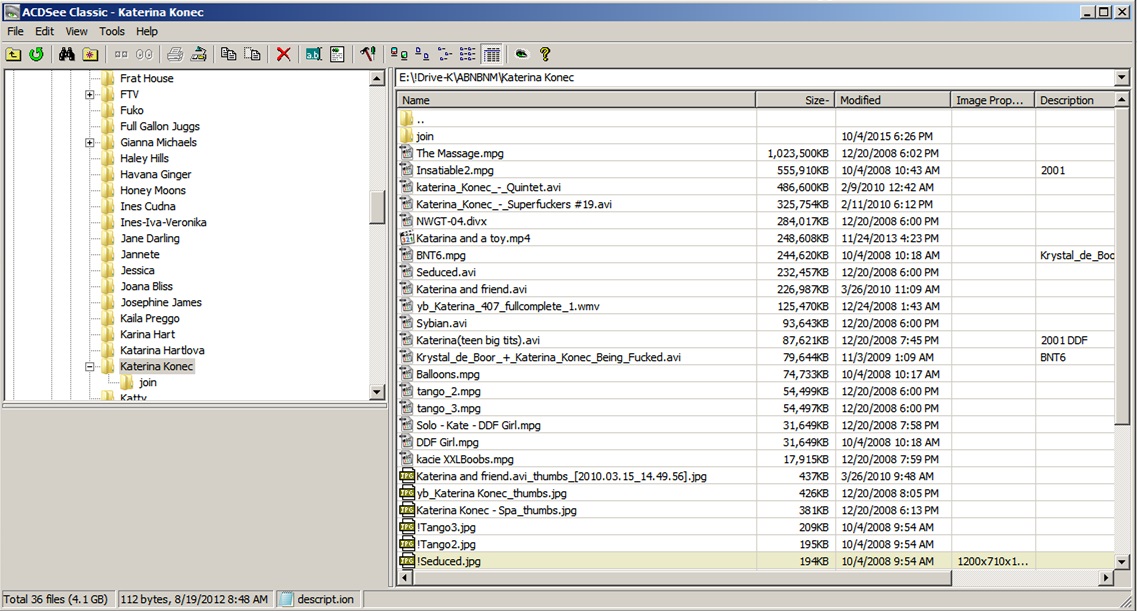The height and width of the screenshot is (611, 1137).
Task: Open the File menu
Action: coord(15,31)
